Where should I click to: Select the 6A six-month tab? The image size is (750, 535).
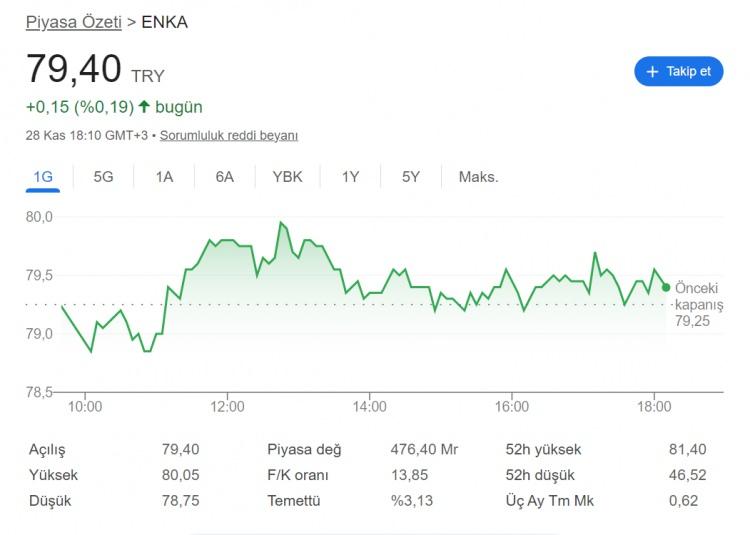[x=224, y=177]
